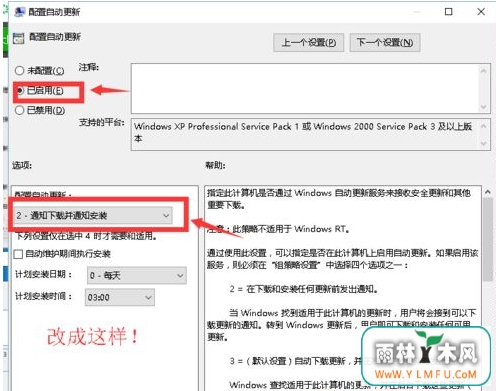
Task: Click the up arrow in the 注释 box scrollbar
Action: click(483, 71)
